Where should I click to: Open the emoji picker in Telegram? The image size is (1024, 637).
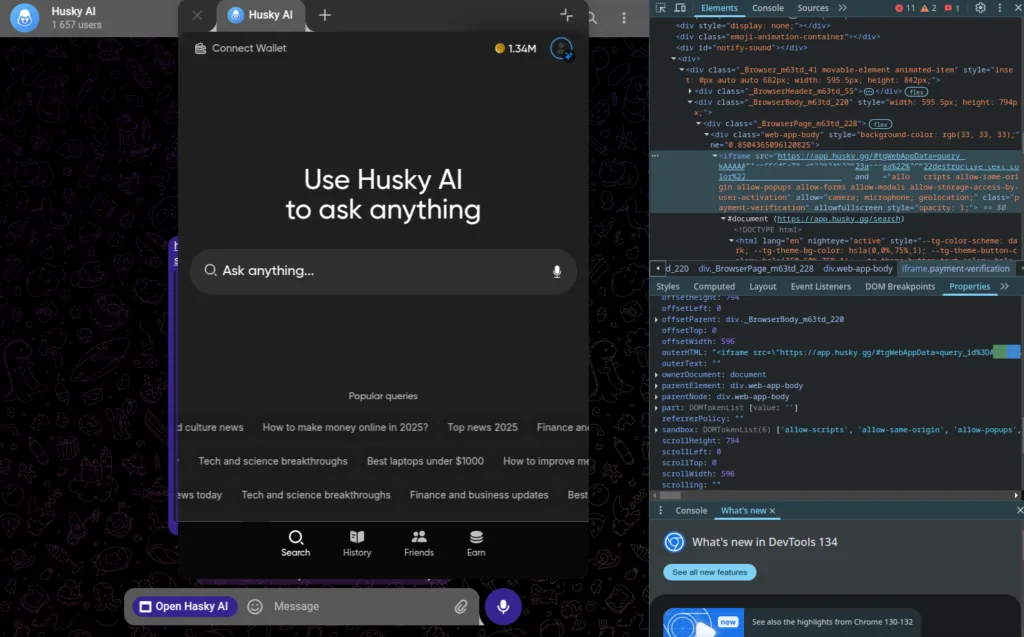point(255,606)
